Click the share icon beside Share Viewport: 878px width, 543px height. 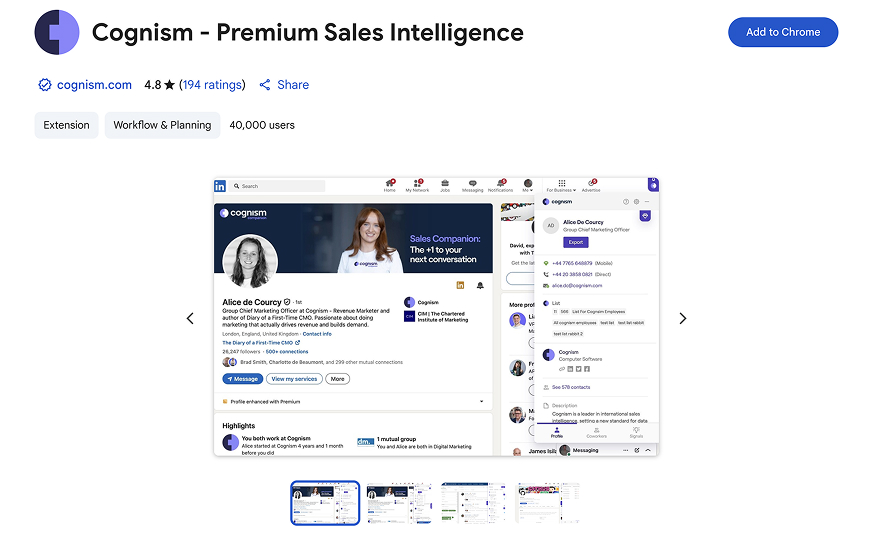pos(265,85)
